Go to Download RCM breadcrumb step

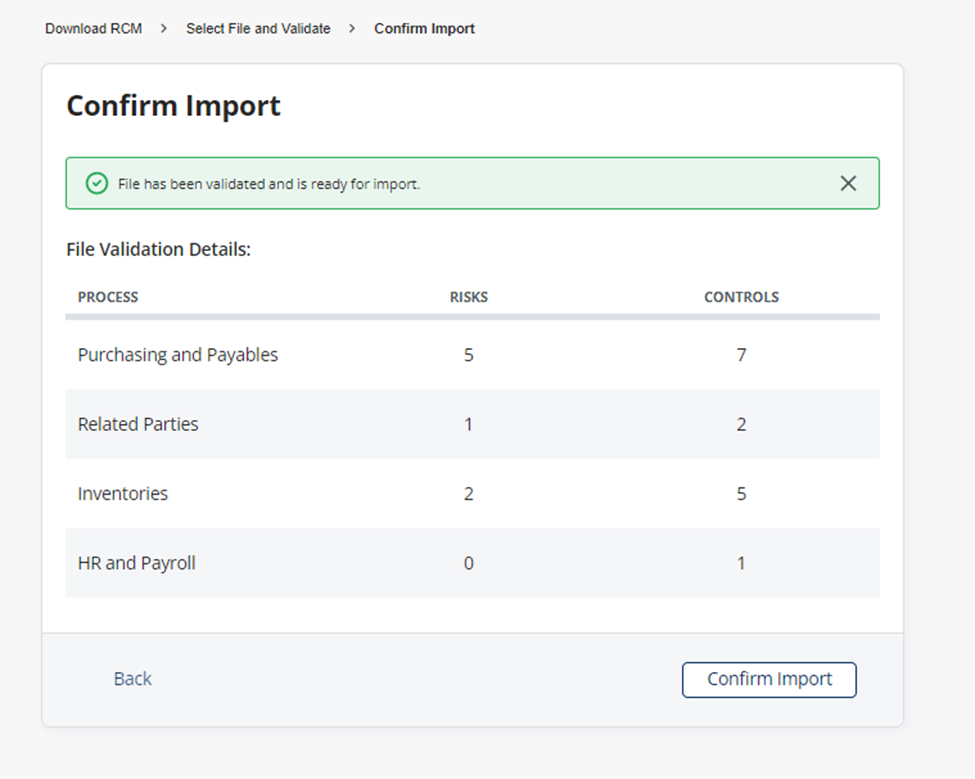[x=93, y=29]
